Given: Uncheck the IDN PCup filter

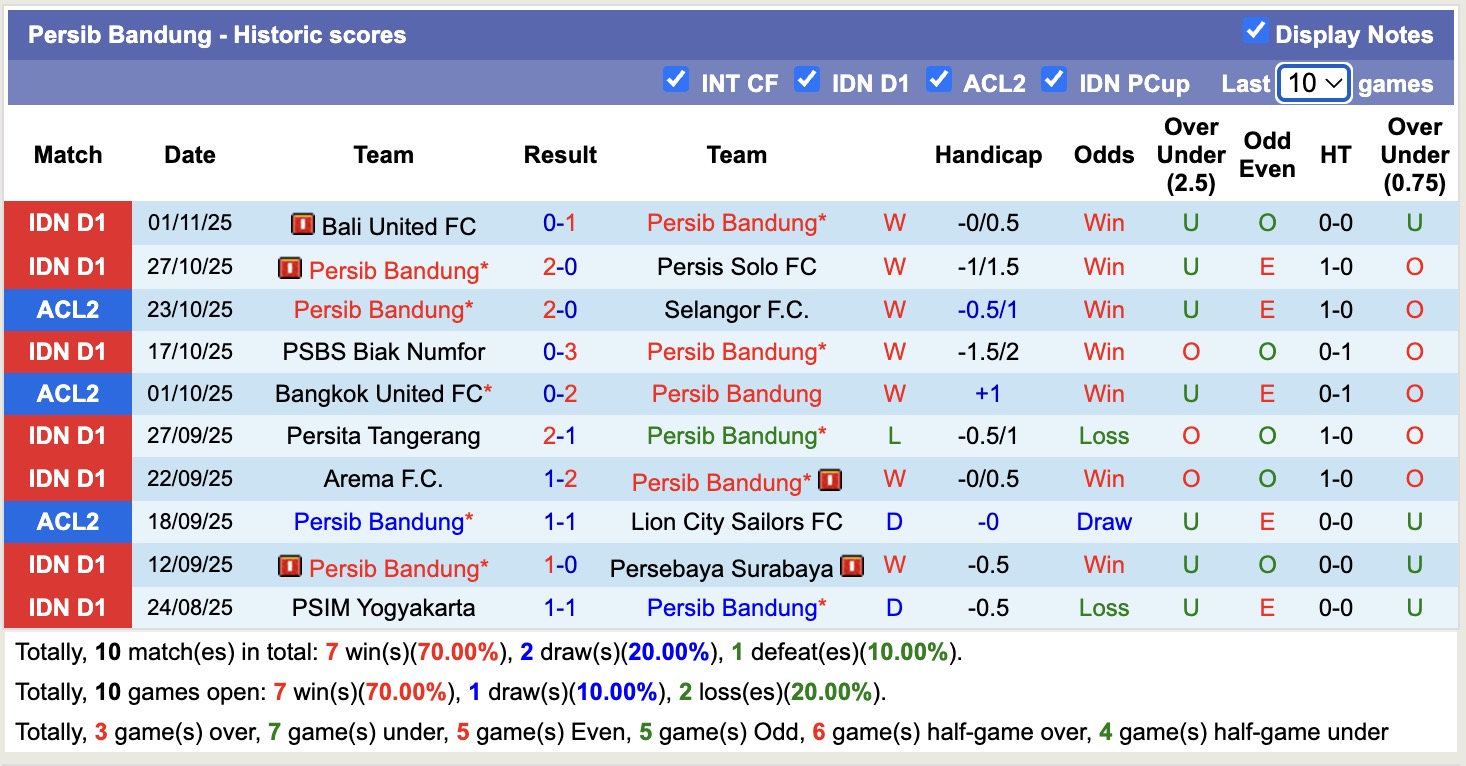Looking at the screenshot, I should [1054, 79].
